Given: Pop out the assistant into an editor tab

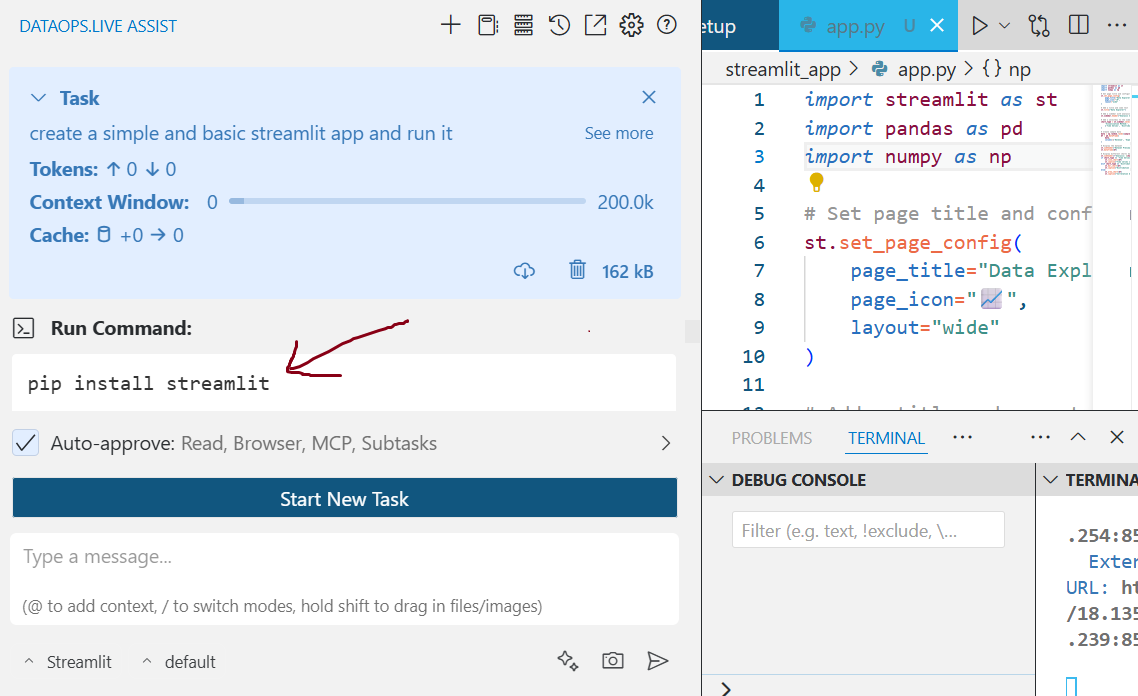Looking at the screenshot, I should pos(595,25).
